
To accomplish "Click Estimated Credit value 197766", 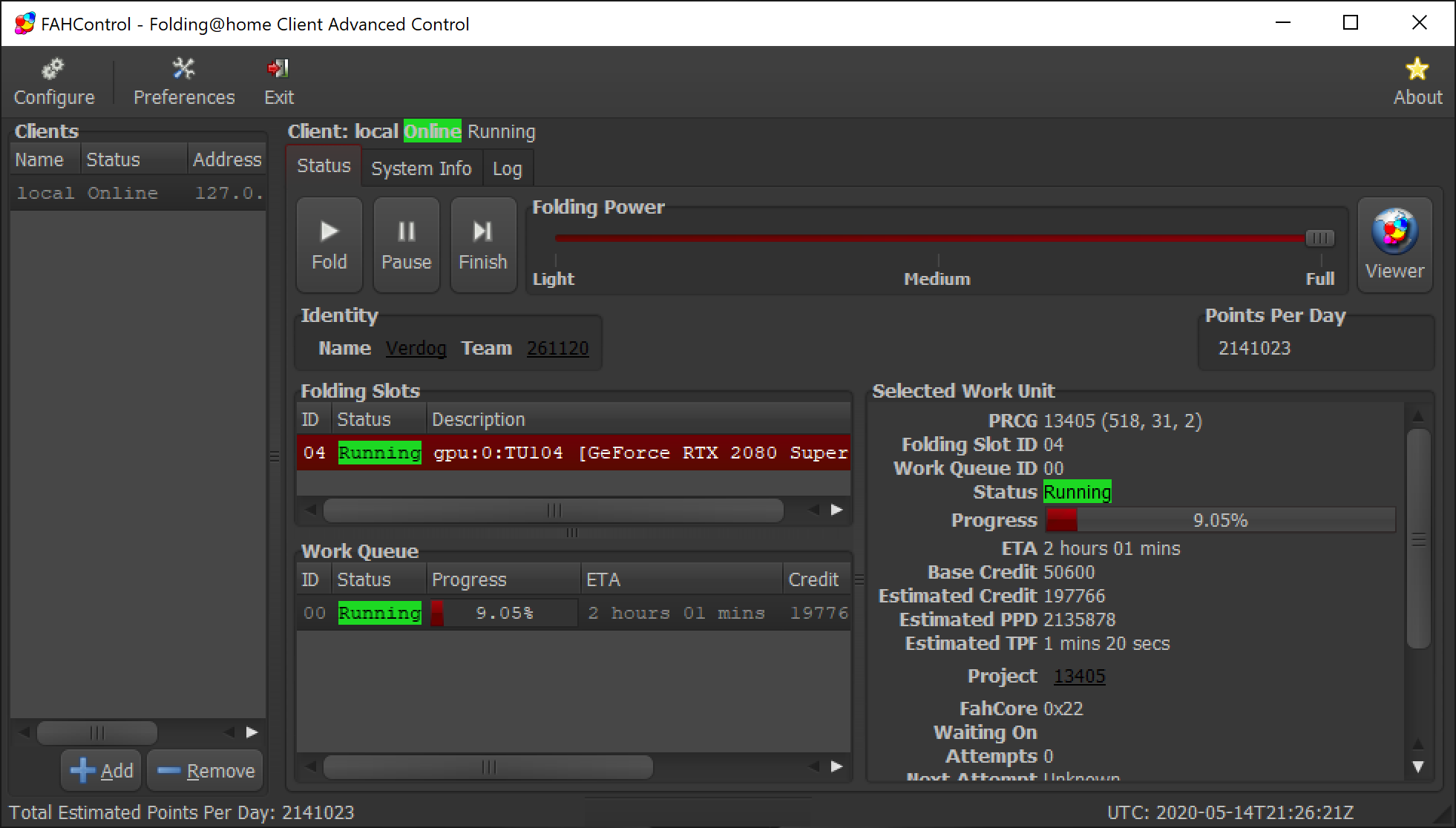I will pos(1074,596).
